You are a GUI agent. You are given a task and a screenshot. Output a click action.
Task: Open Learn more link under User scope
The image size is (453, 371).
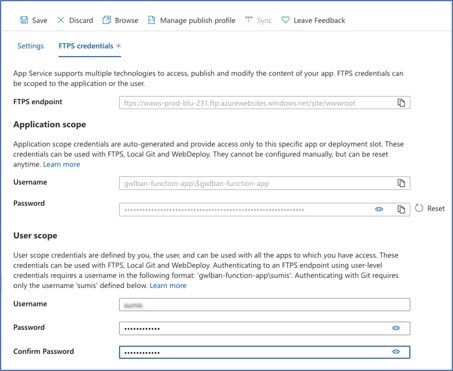click(x=168, y=285)
